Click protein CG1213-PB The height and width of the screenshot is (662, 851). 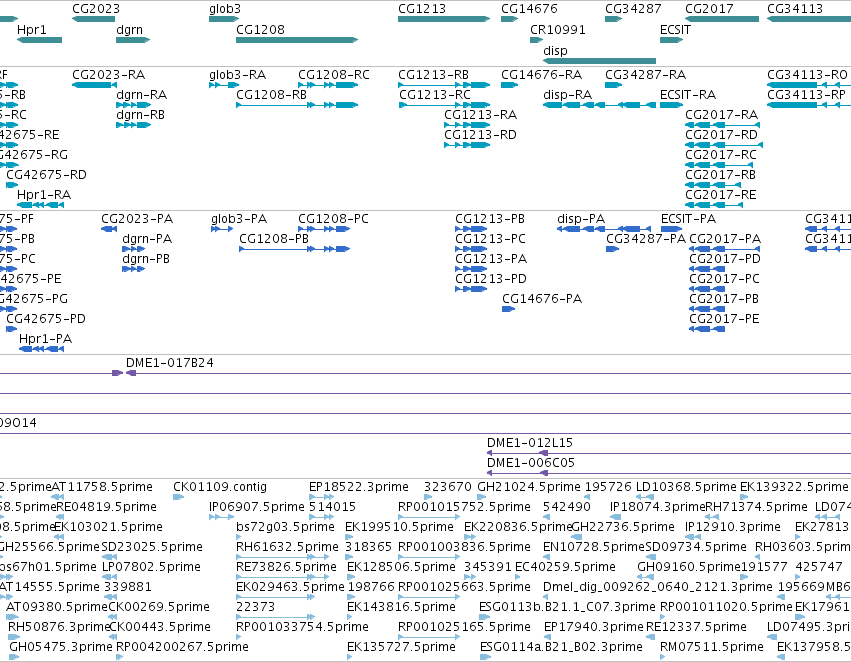click(471, 228)
